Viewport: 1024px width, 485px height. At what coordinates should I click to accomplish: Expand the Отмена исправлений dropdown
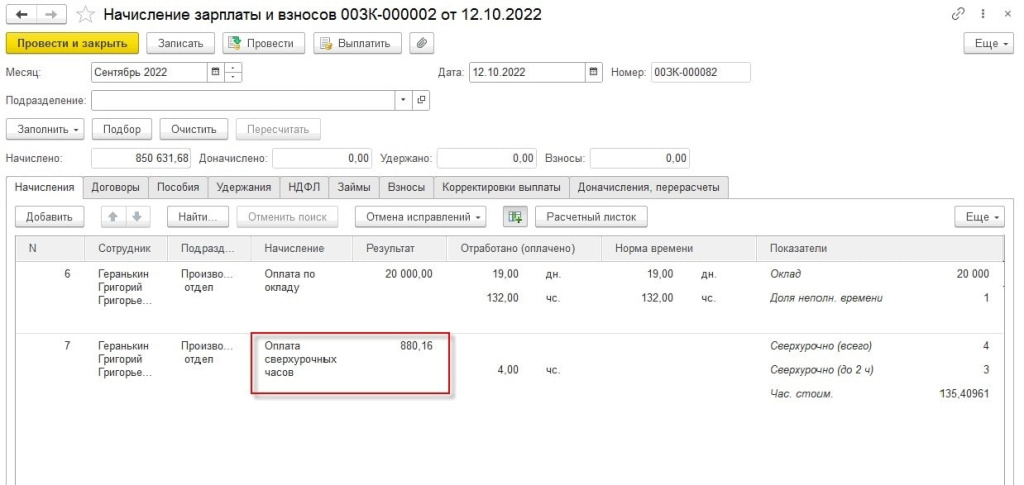[424, 216]
